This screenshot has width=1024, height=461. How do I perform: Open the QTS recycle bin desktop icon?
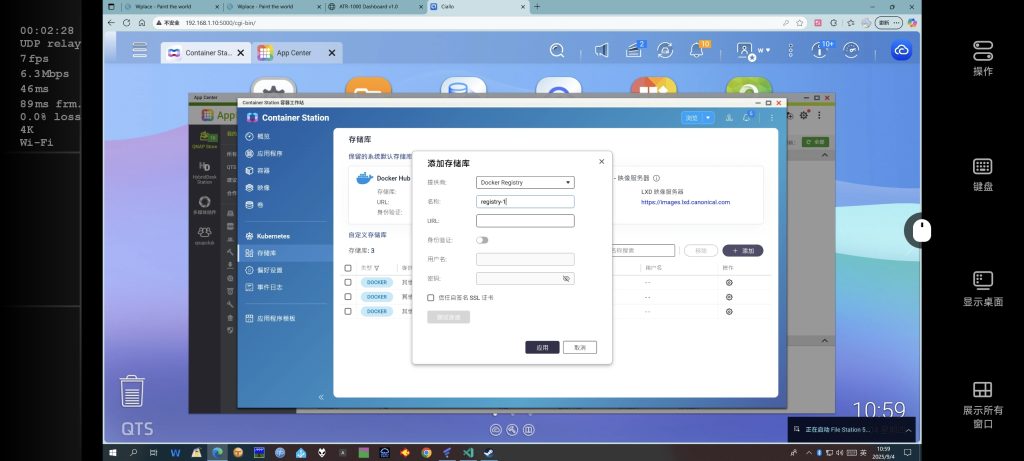[132, 390]
